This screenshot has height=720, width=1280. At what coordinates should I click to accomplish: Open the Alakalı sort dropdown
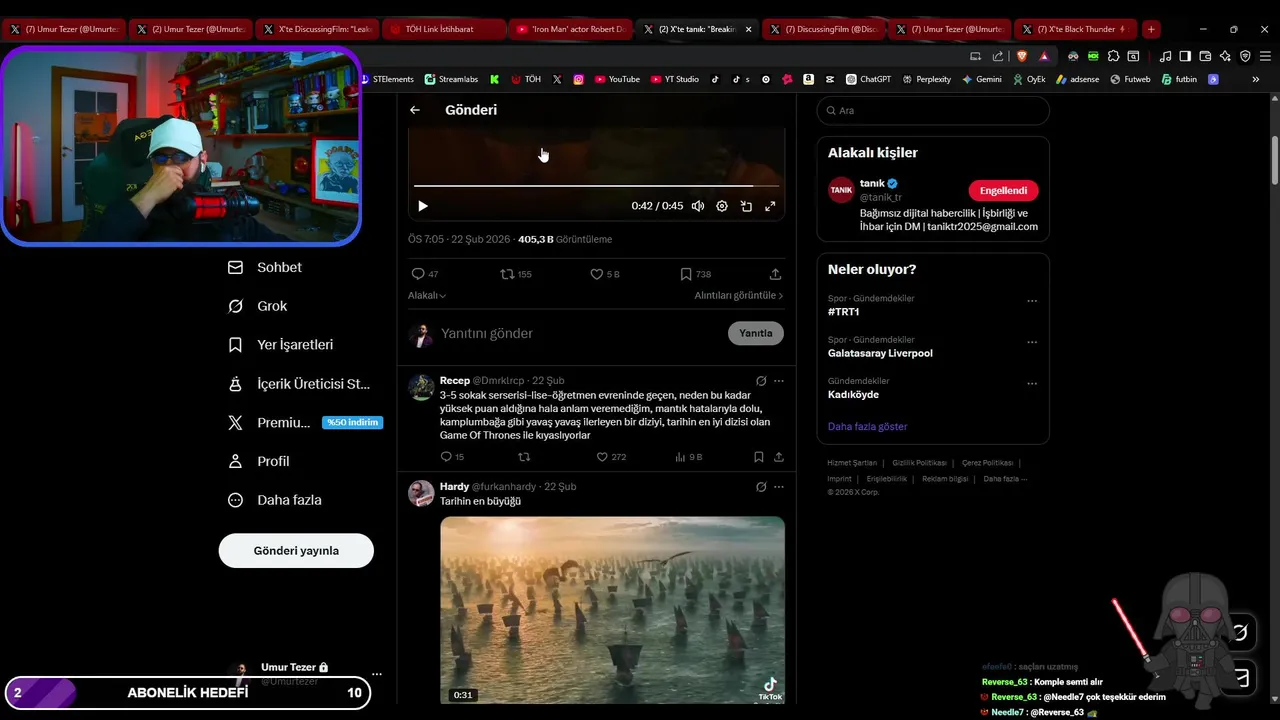pos(427,296)
